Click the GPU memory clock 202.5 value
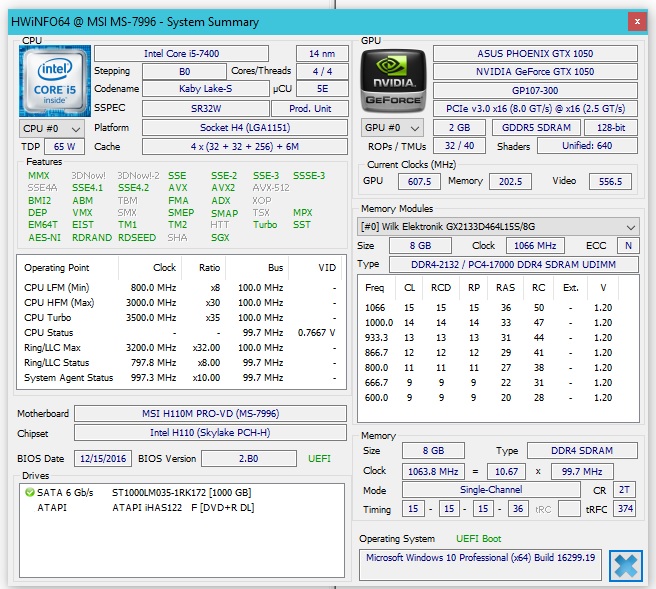Image resolution: width=656 pixels, height=589 pixels. pos(510,182)
